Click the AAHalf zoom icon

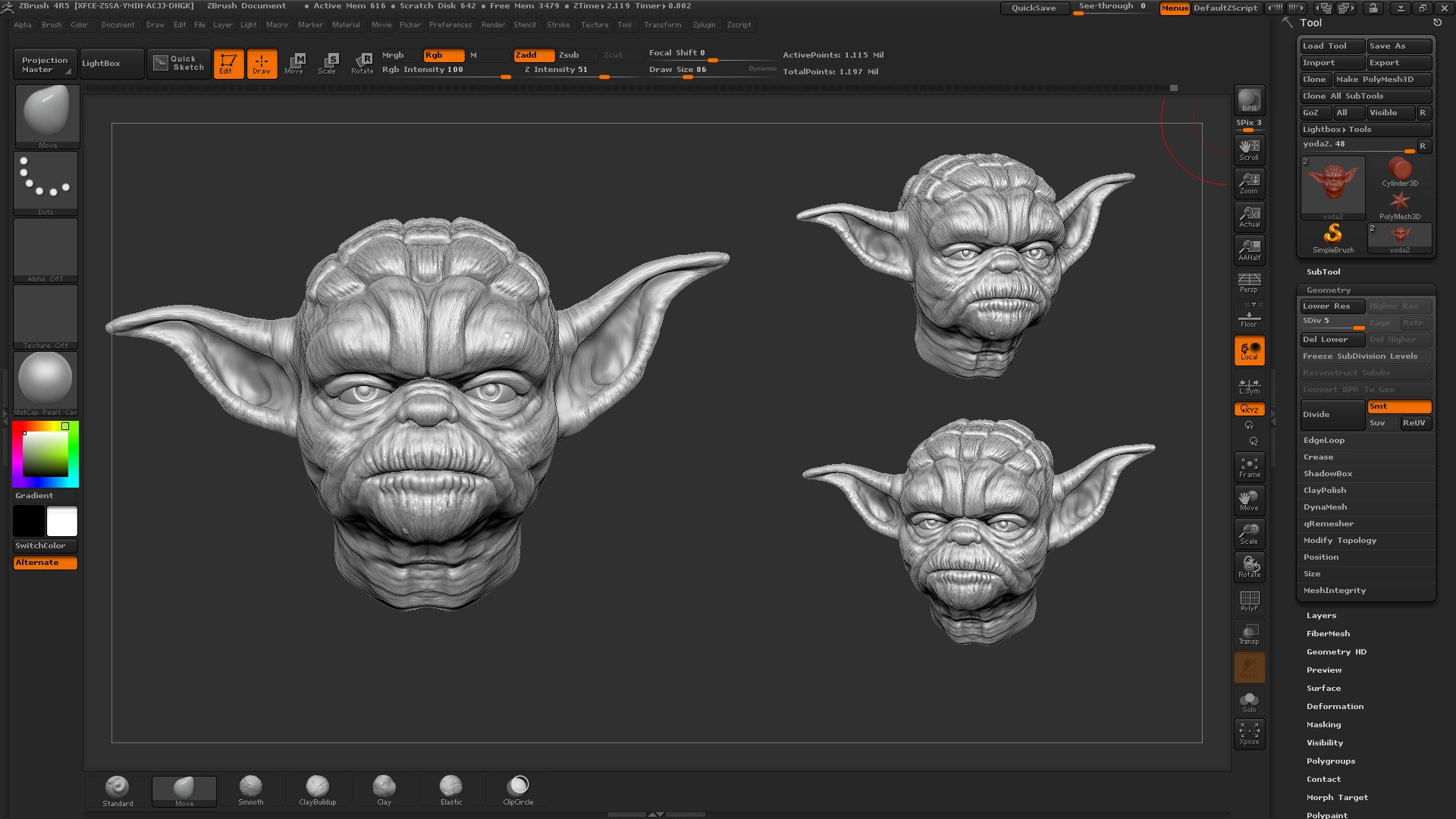1249,249
